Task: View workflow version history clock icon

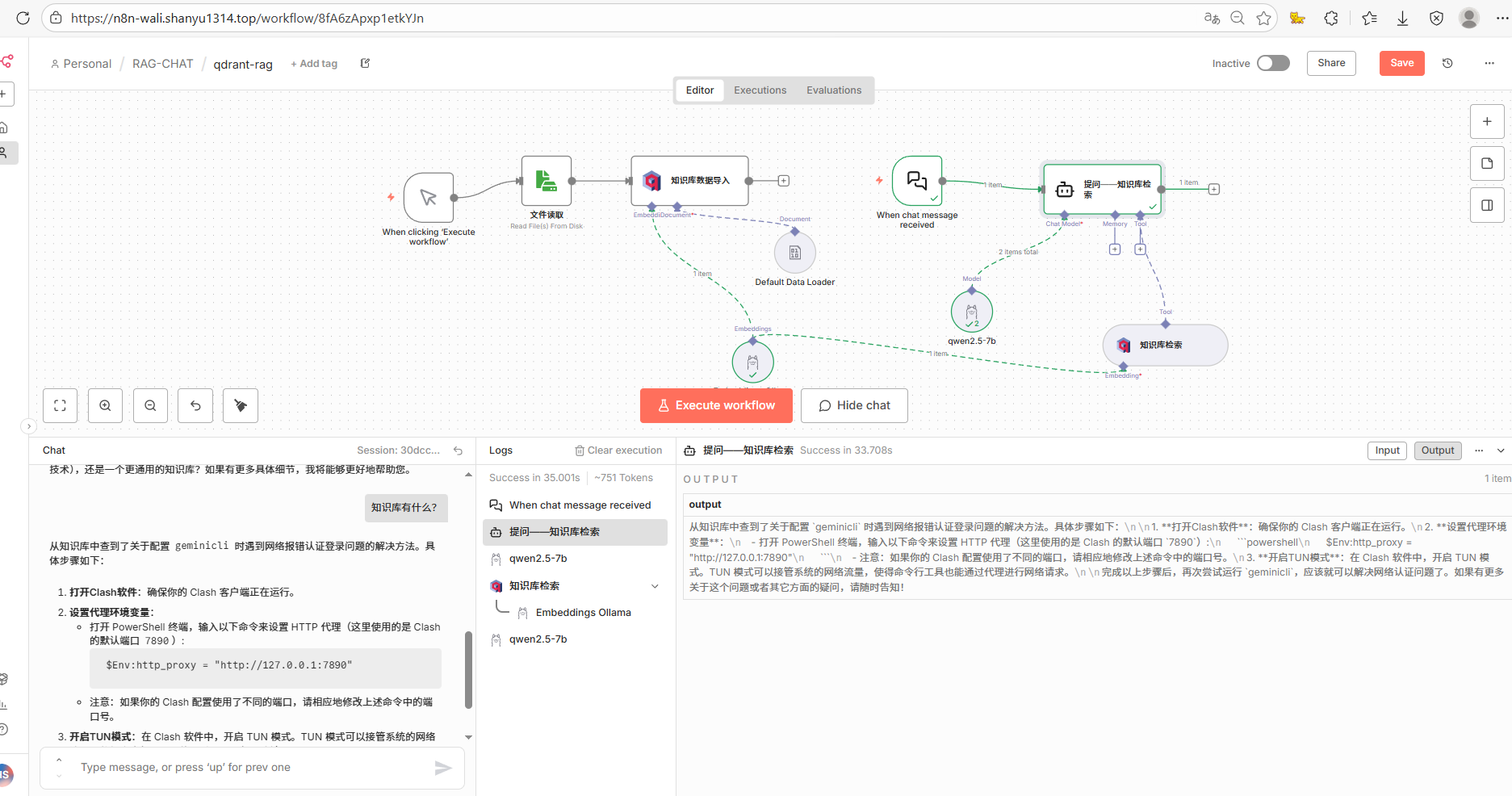Action: tap(1447, 63)
